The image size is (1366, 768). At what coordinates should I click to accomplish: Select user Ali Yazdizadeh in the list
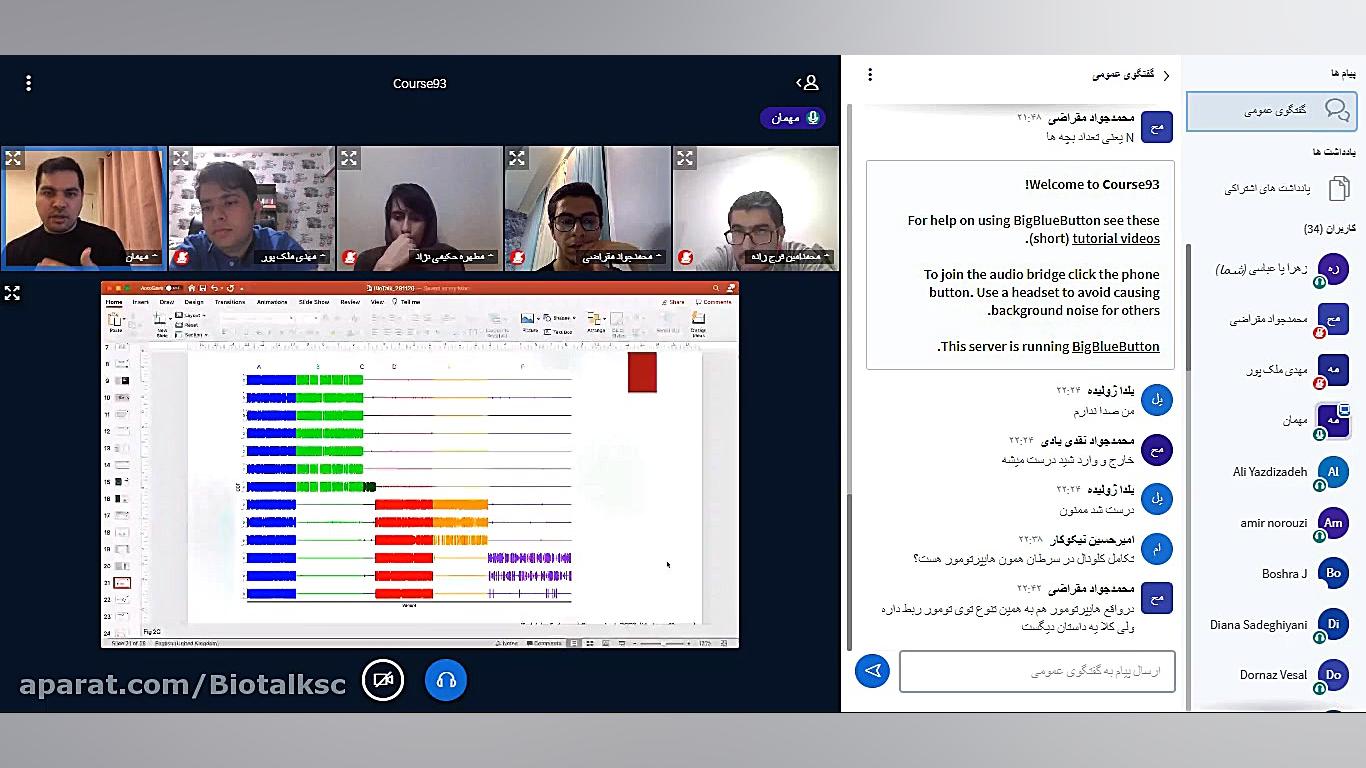1270,472
